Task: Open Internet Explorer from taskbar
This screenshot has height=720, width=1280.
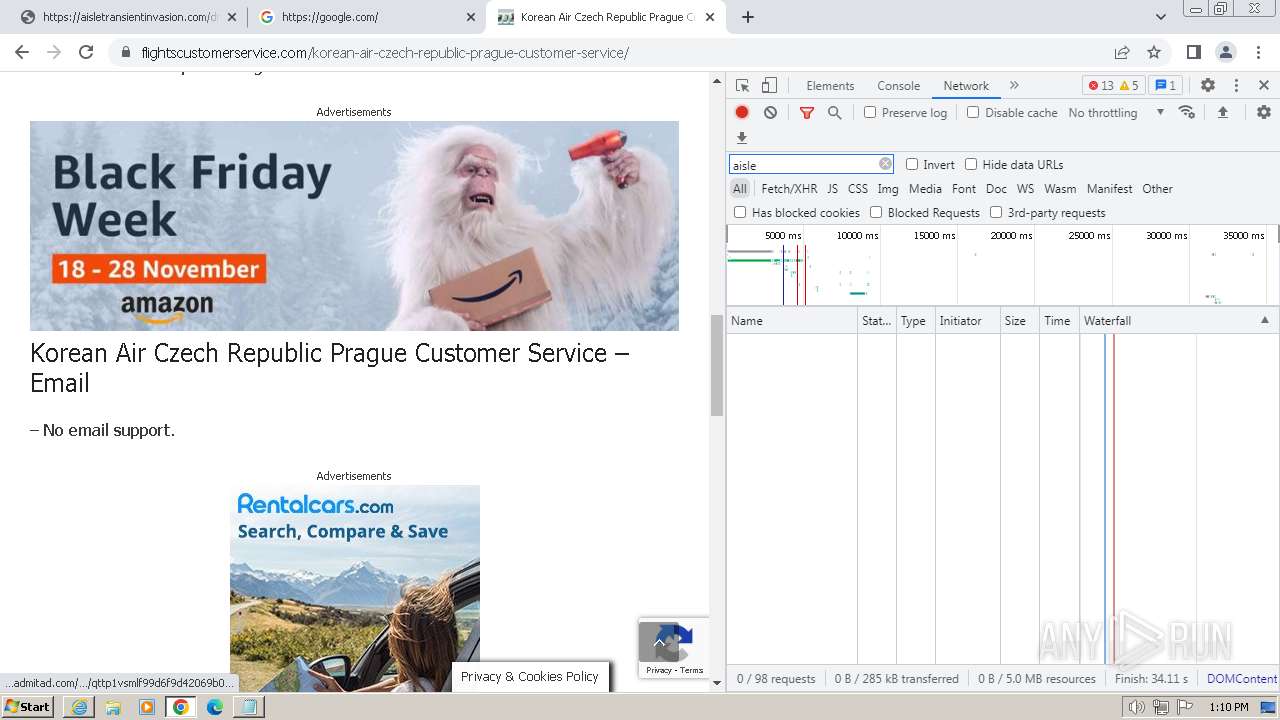Action: click(79, 707)
